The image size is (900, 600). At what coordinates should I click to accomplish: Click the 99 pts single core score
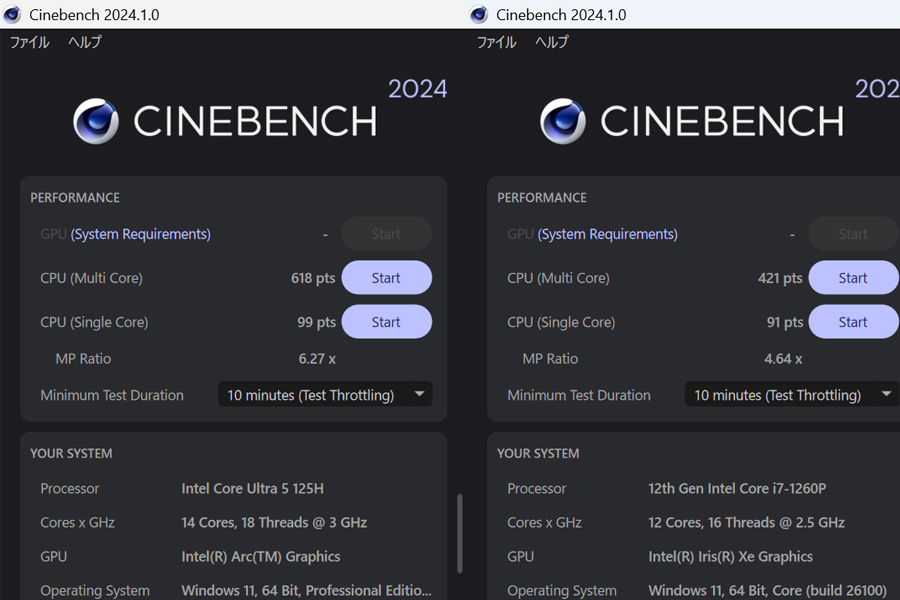(316, 322)
